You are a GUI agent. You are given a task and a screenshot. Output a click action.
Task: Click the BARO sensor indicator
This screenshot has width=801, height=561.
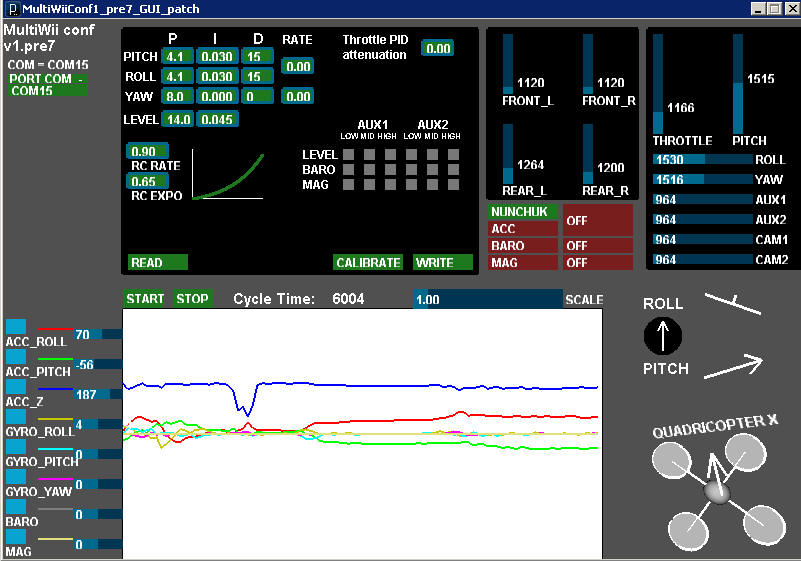click(x=523, y=245)
